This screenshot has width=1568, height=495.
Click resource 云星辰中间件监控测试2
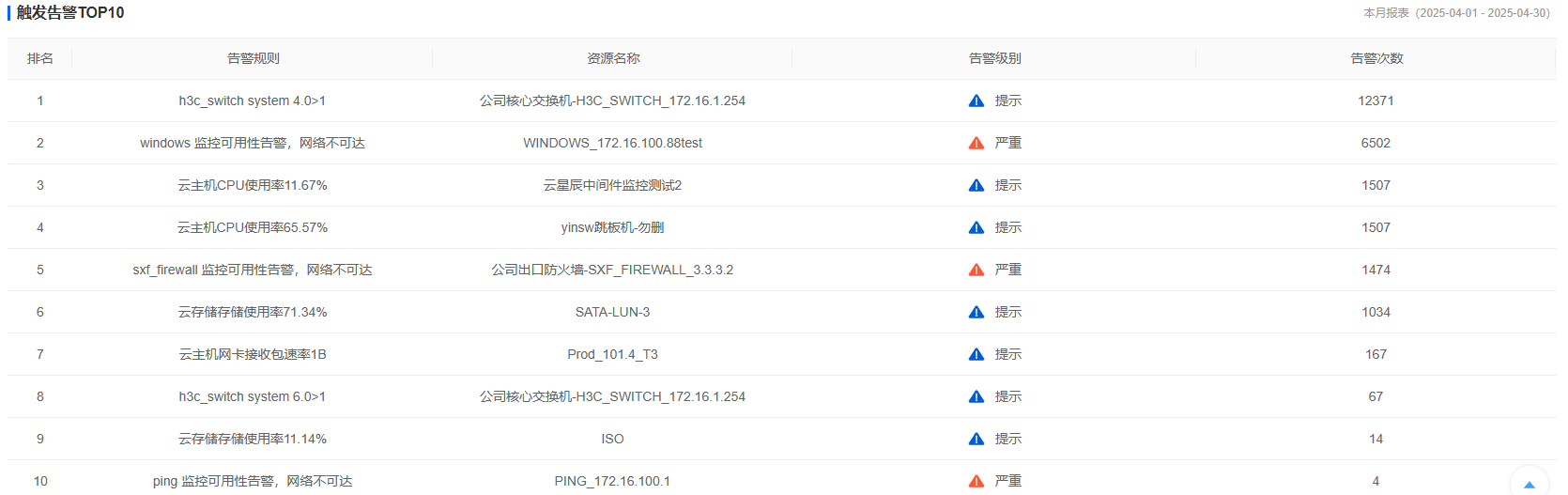pos(613,185)
